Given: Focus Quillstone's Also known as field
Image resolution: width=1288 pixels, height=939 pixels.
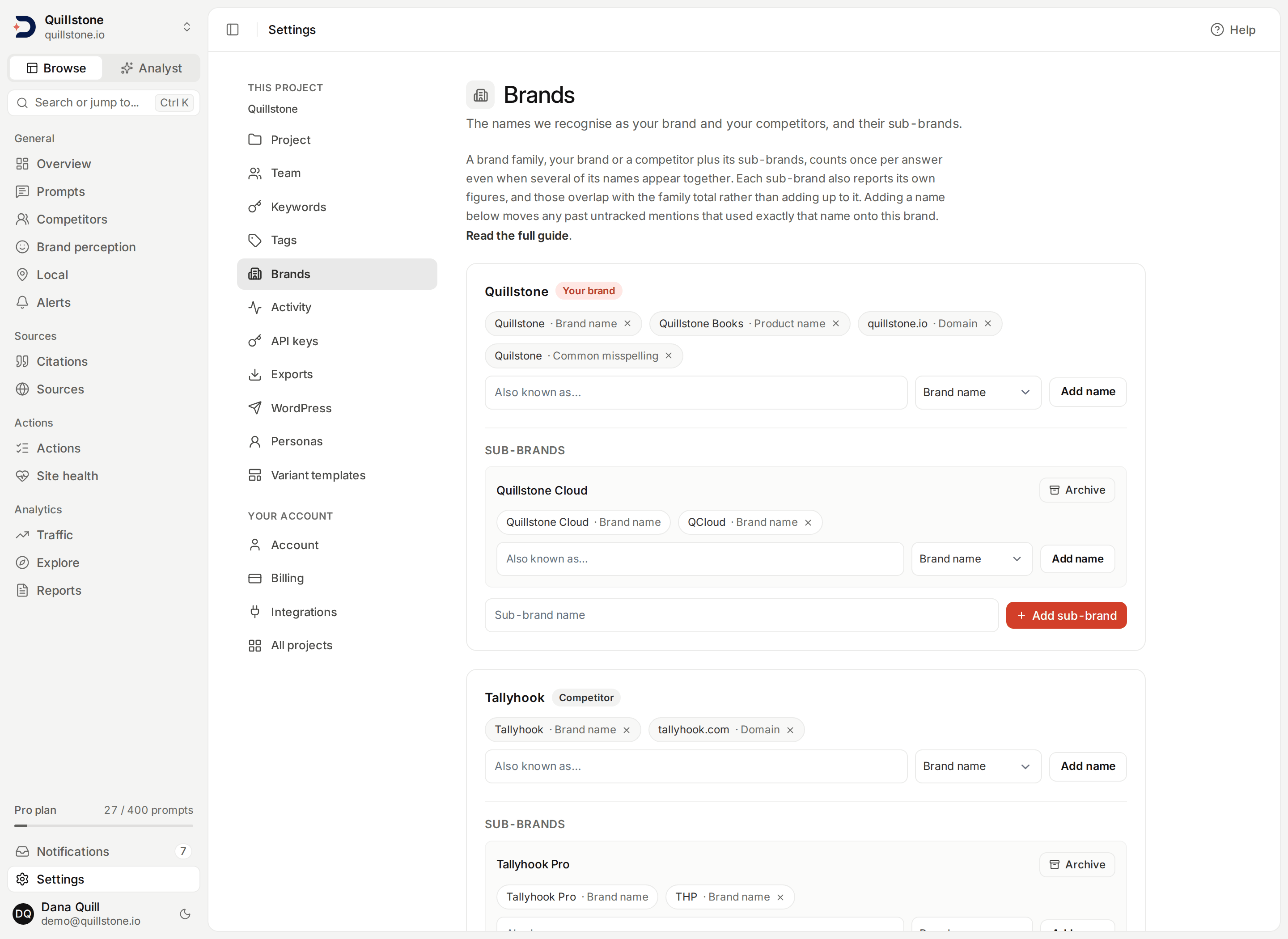Looking at the screenshot, I should pyautogui.click(x=696, y=392).
